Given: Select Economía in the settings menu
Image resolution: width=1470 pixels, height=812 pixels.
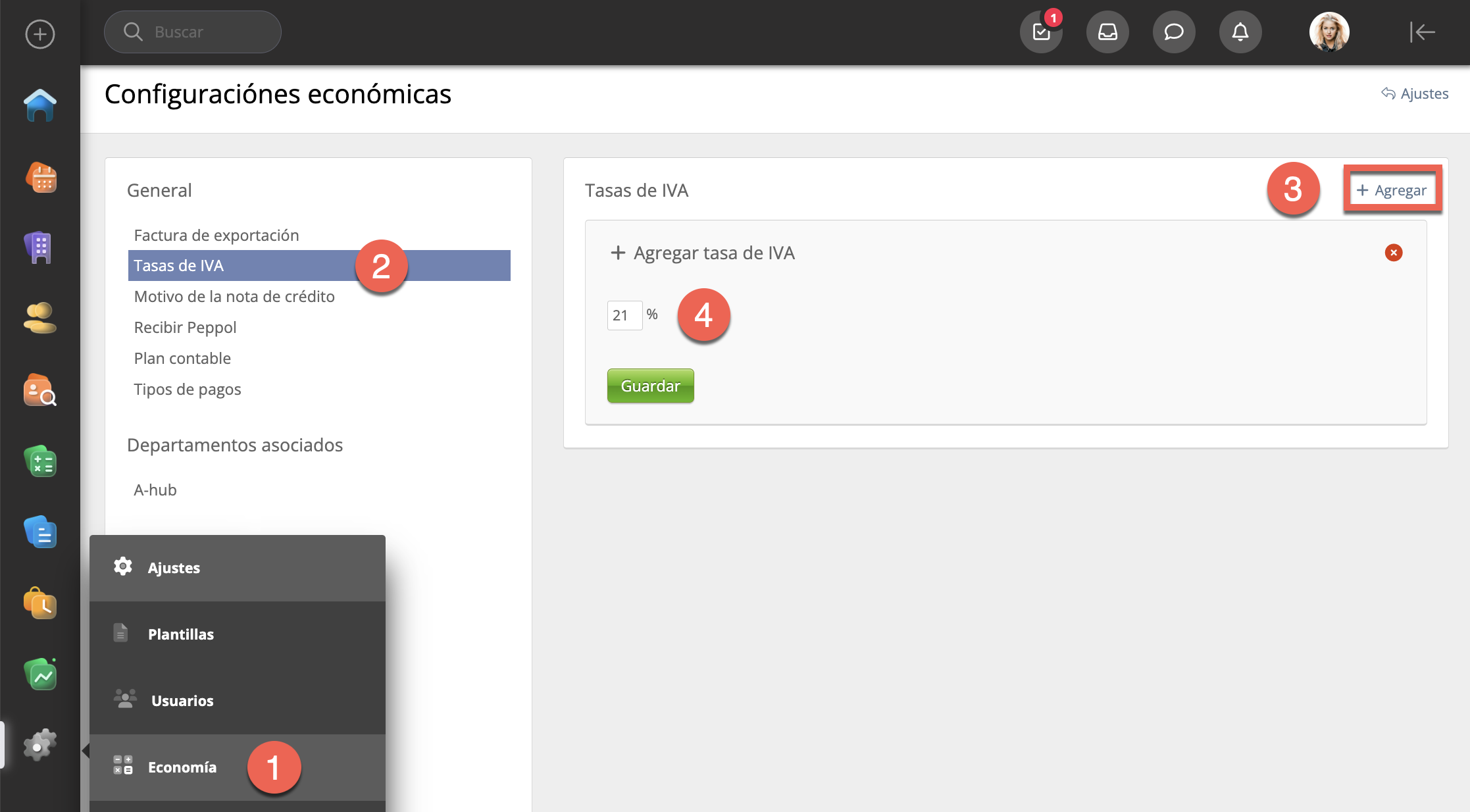Looking at the screenshot, I should click(x=182, y=767).
